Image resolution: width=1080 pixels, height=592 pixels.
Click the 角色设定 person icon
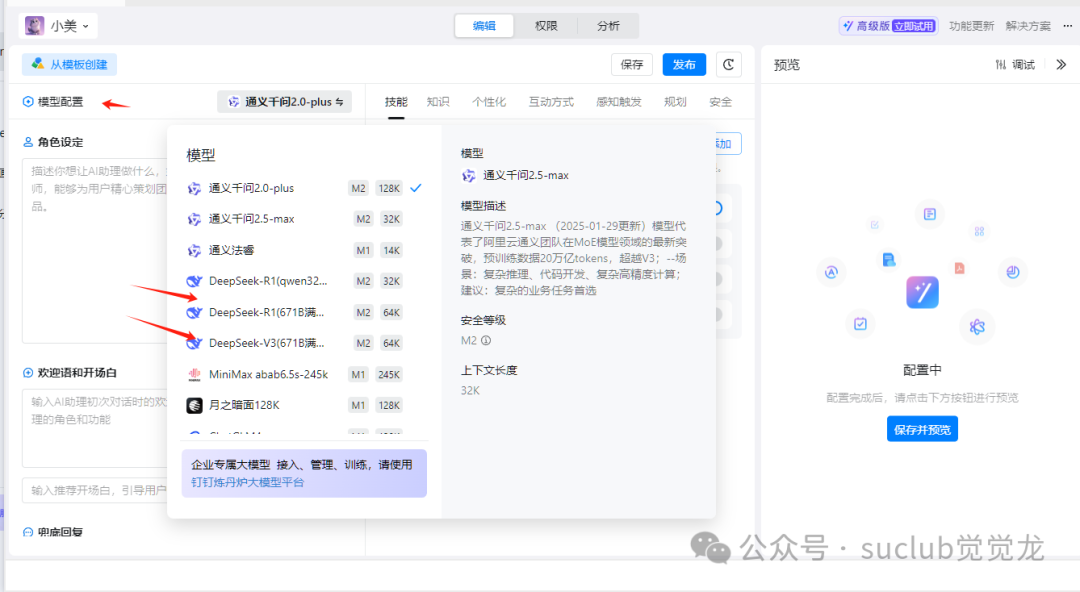point(28,142)
